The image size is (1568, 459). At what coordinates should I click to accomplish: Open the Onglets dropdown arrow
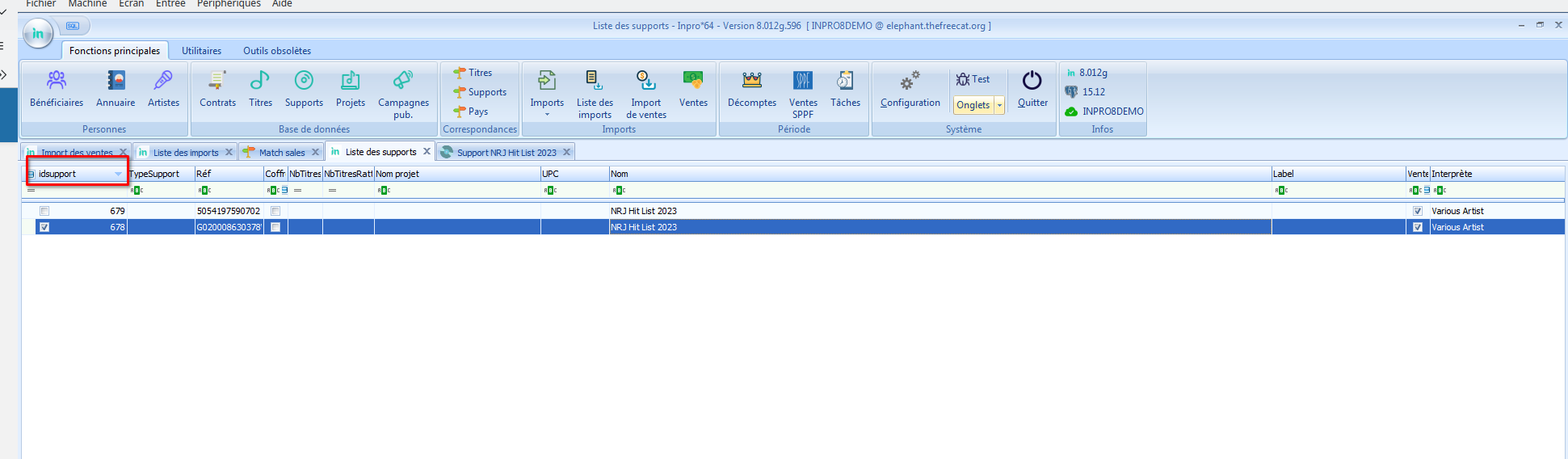pos(999,105)
